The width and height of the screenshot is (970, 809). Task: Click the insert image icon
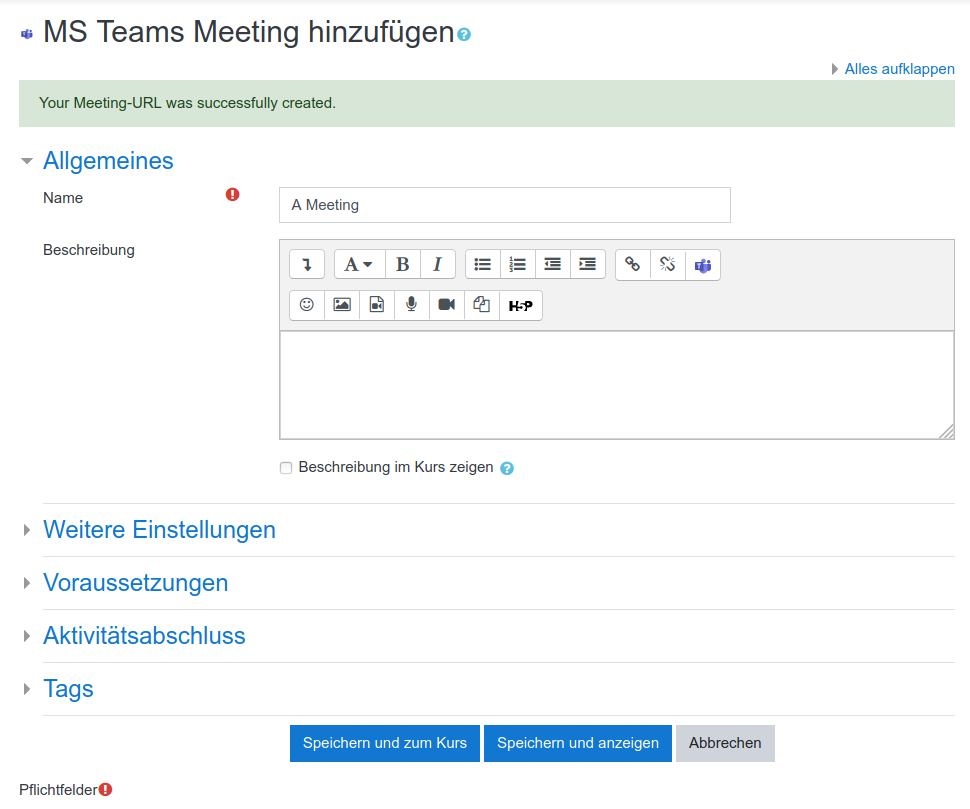coord(342,305)
